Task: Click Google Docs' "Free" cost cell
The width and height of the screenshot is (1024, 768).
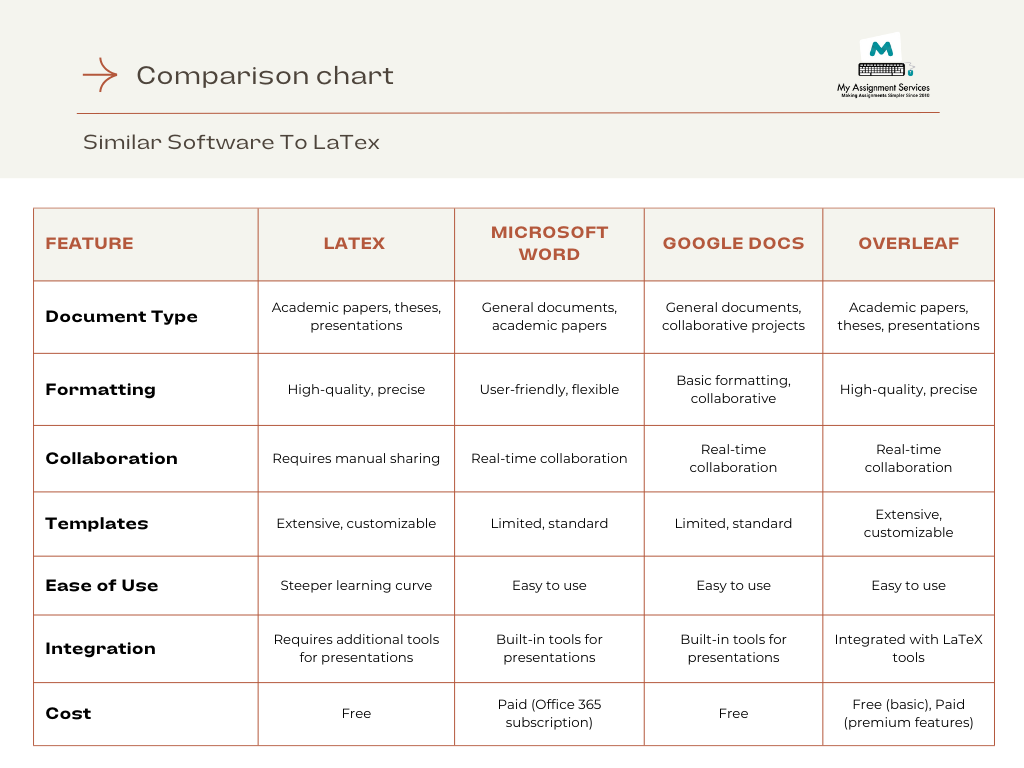Action: pyautogui.click(x=733, y=714)
